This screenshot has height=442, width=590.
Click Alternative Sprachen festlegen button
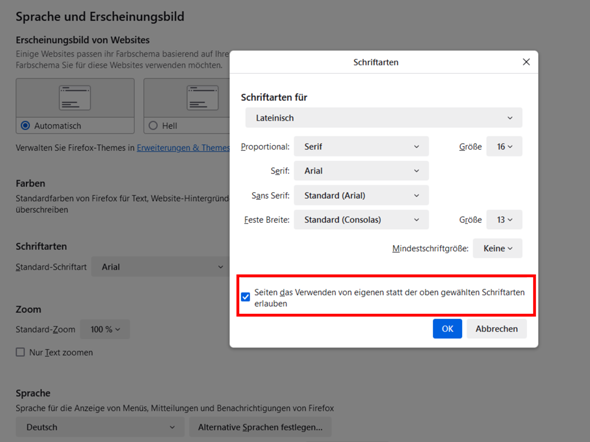260,427
